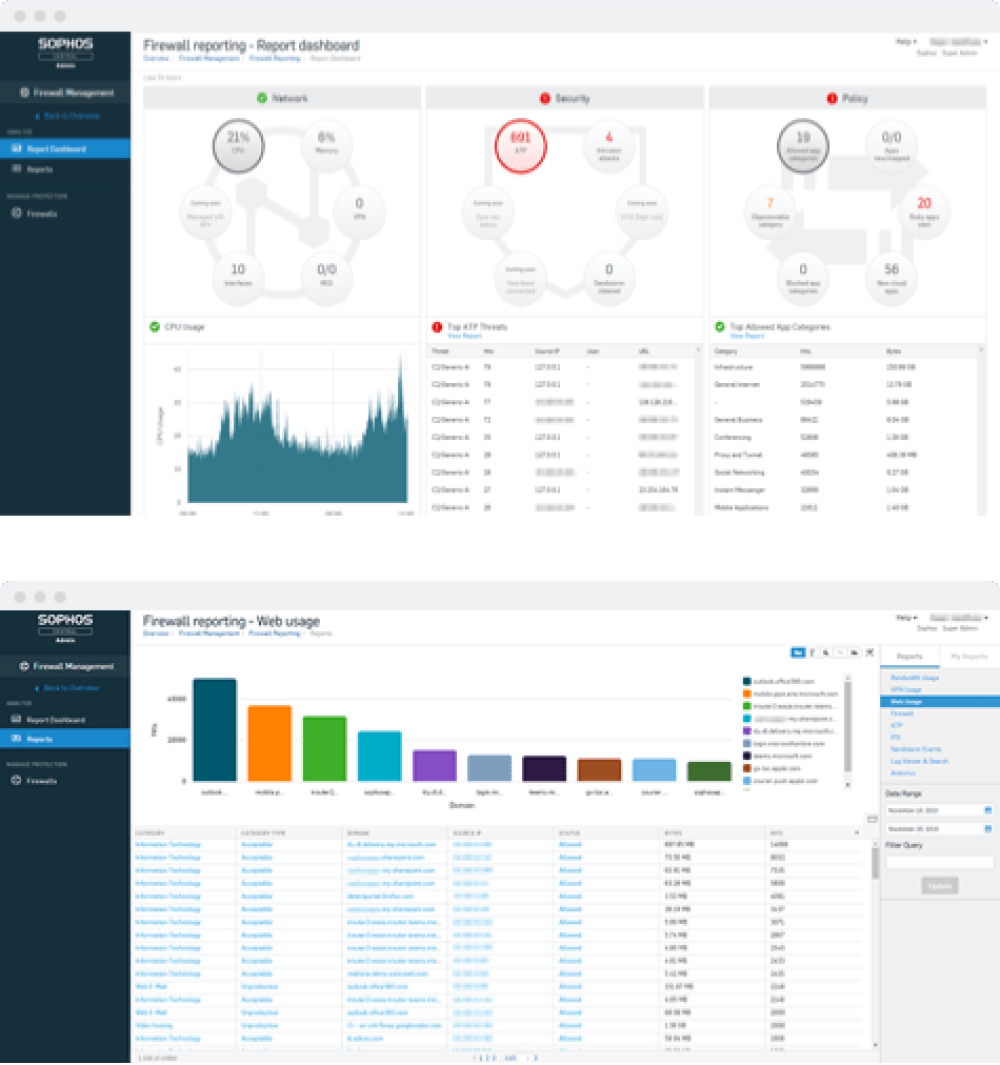Open View Report link under Top ATP Threats
This screenshot has height=1065, width=1000.
click(462, 336)
